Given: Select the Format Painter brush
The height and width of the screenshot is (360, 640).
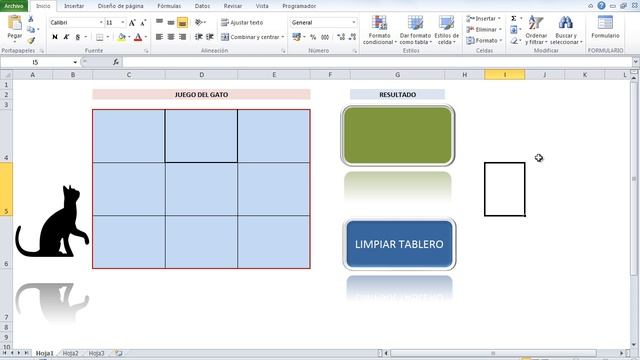Looking at the screenshot, I should (x=31, y=40).
